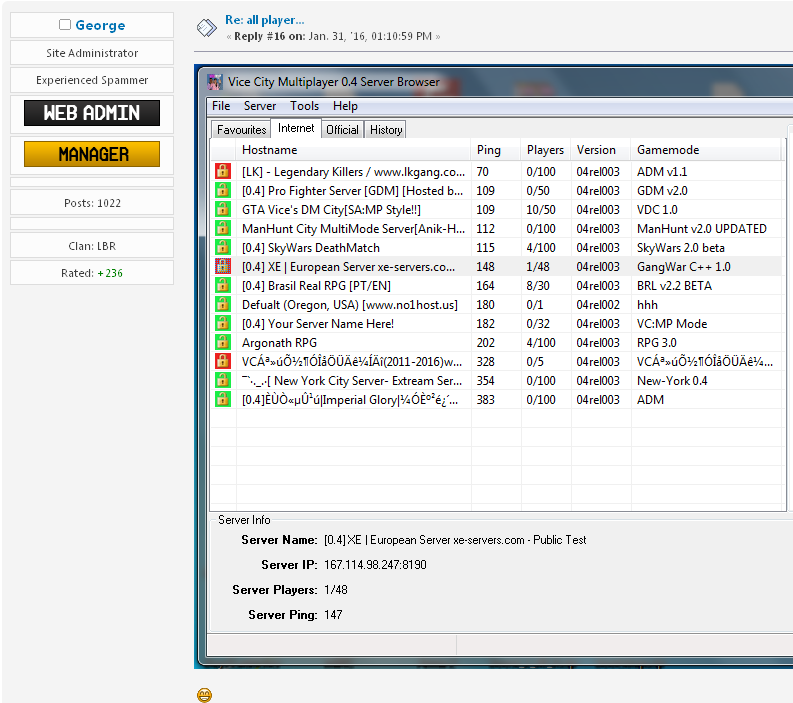
Task: Click the lock icon for New York City Server
Action: (x=223, y=381)
